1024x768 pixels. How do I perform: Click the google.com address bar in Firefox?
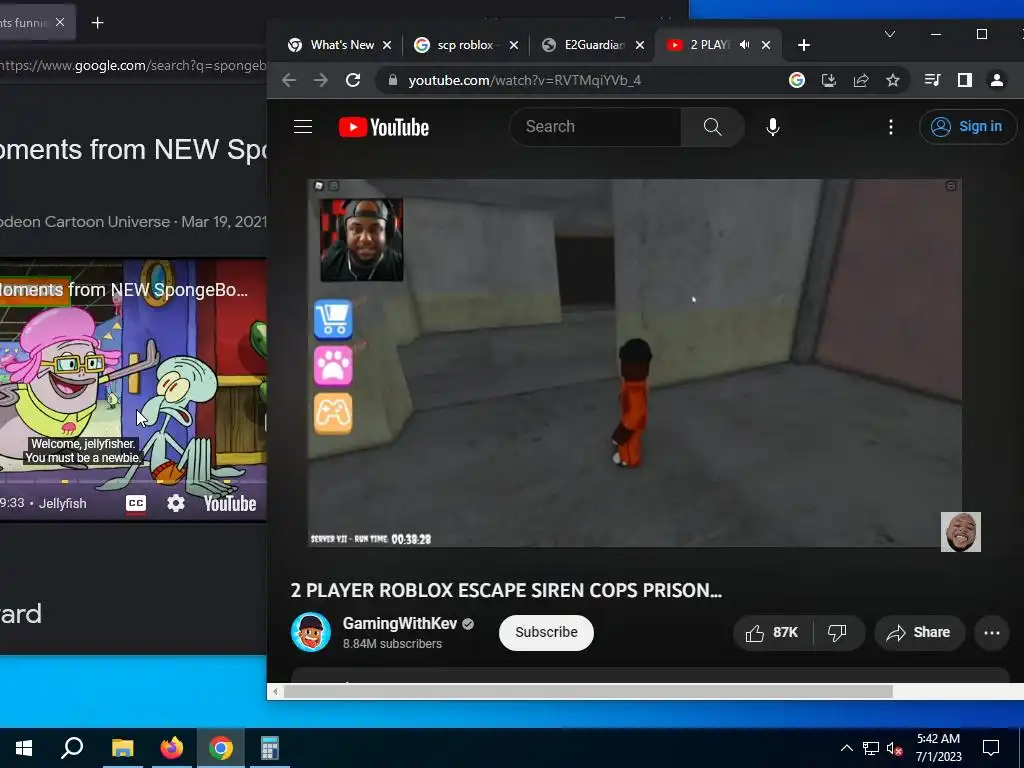(x=133, y=65)
